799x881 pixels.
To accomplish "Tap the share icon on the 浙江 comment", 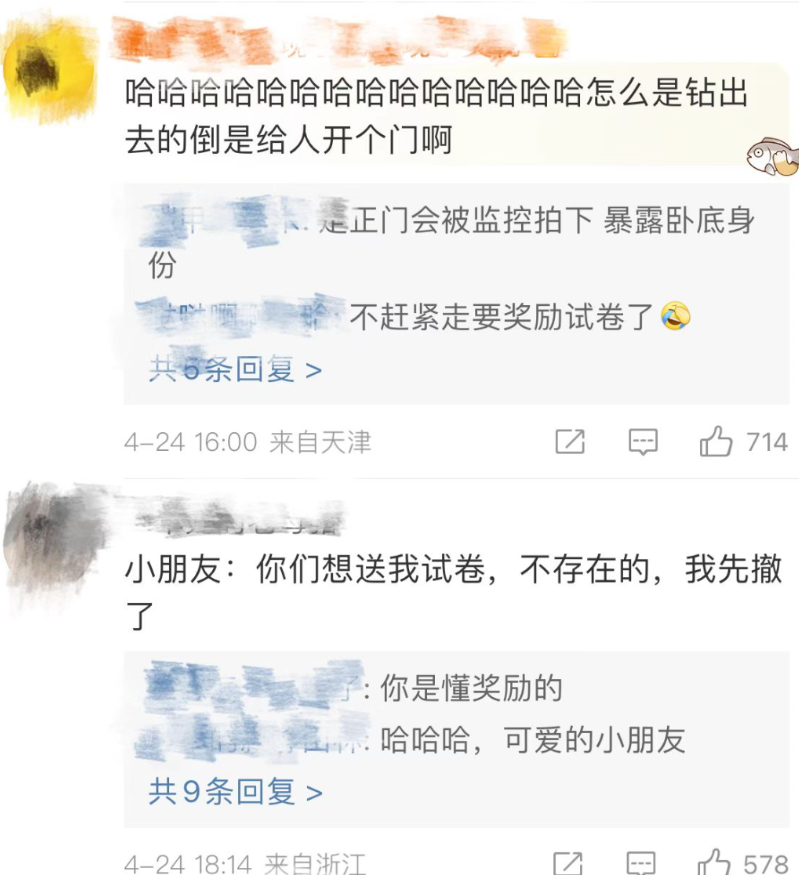I will coord(568,864).
